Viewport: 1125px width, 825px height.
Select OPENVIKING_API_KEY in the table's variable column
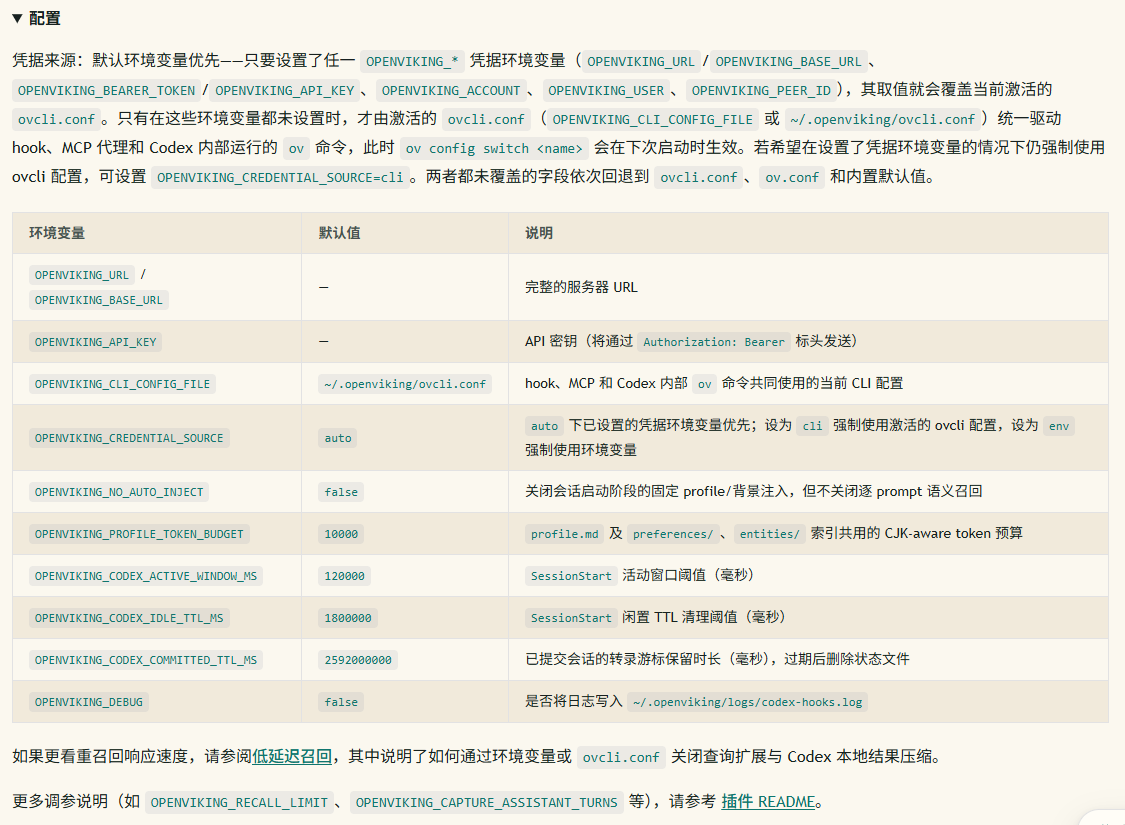(95, 342)
